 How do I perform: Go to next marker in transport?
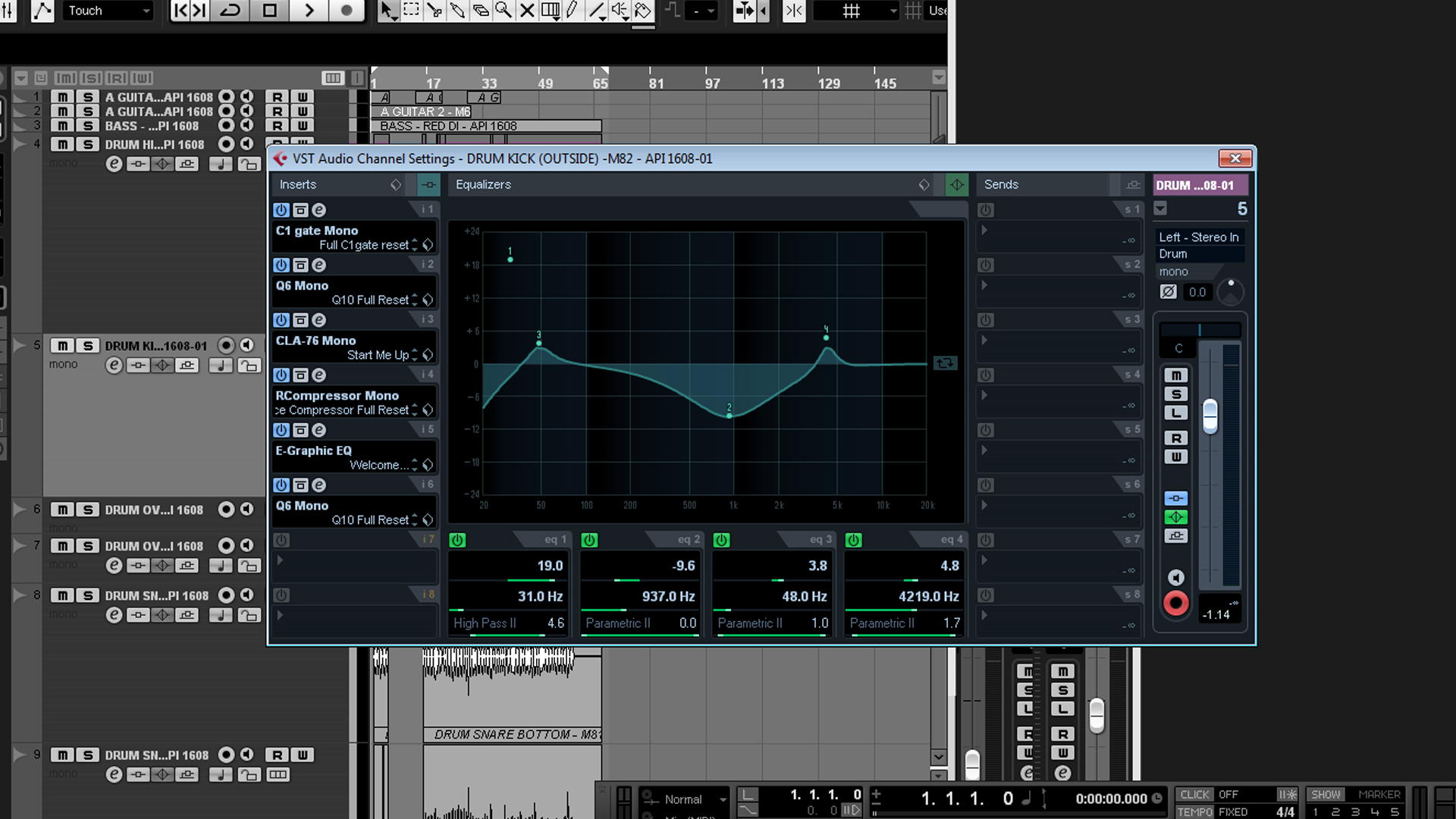(x=199, y=11)
